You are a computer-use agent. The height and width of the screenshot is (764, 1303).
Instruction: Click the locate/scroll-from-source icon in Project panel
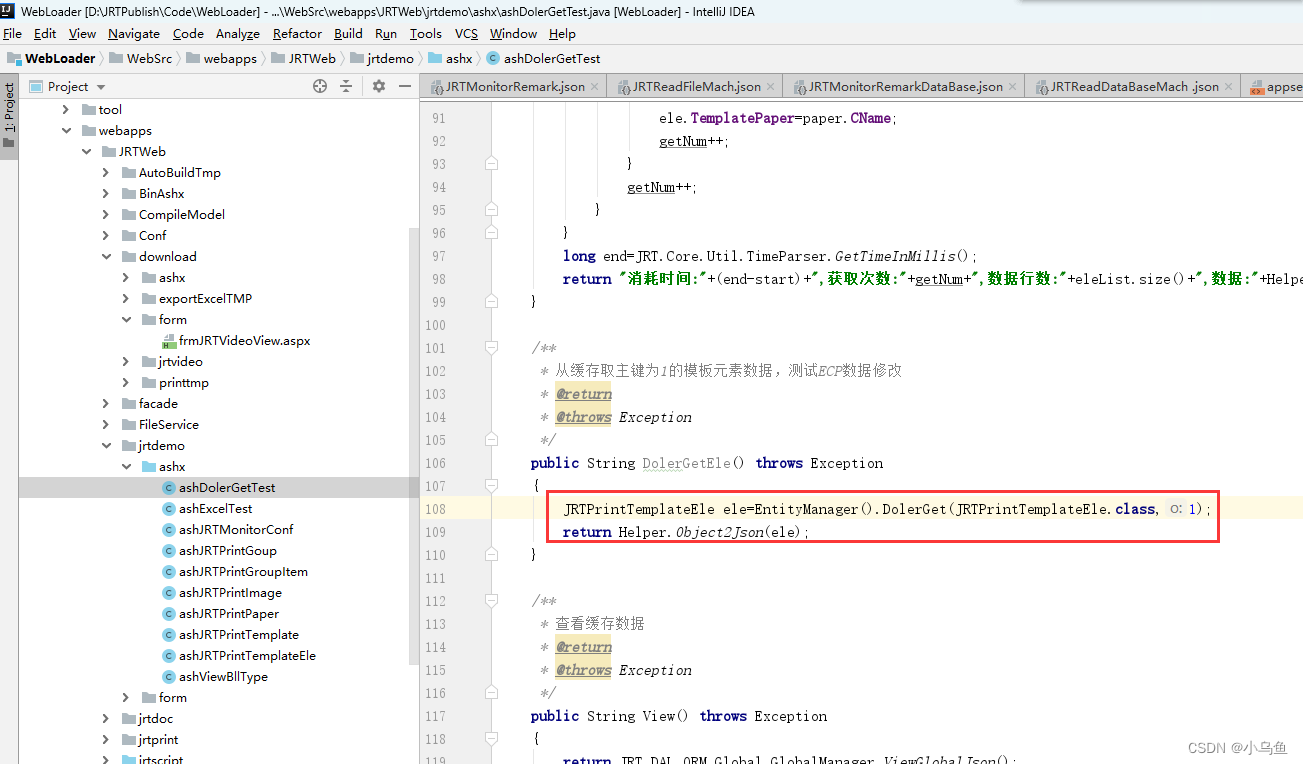[x=320, y=86]
